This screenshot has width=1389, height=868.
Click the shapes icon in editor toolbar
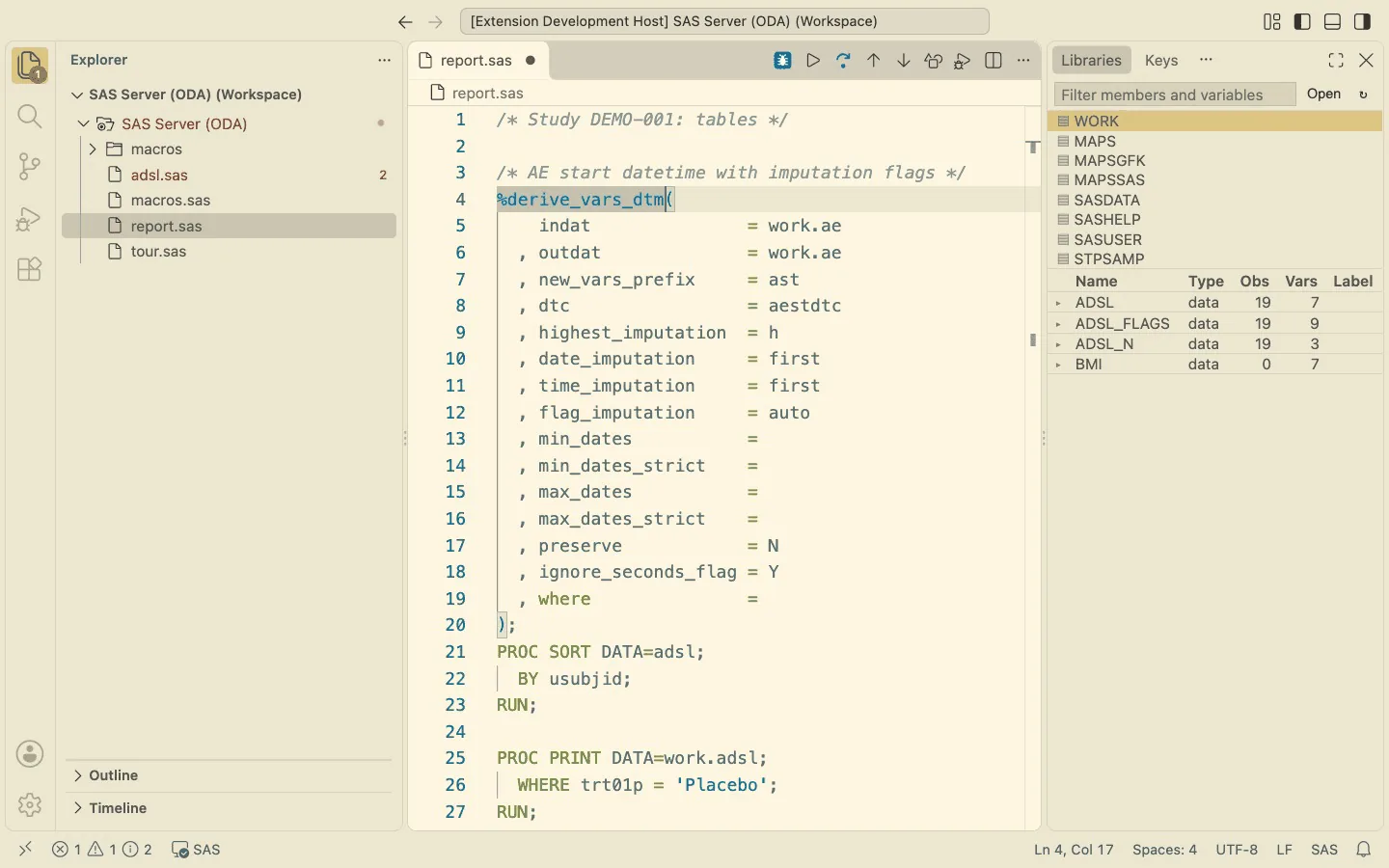pyautogui.click(x=934, y=61)
